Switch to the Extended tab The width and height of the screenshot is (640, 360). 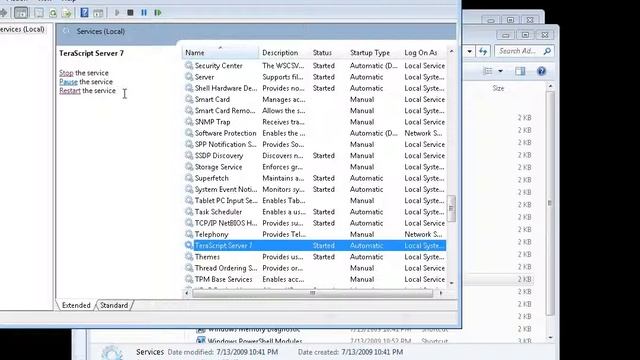[76, 305]
